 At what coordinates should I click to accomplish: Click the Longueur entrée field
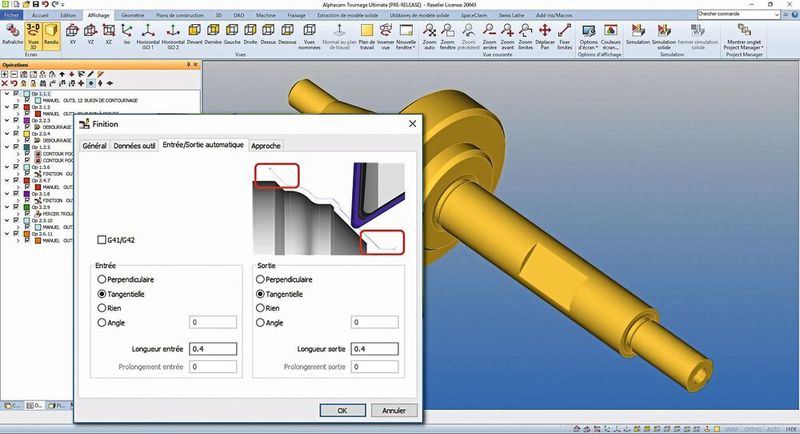pos(213,349)
